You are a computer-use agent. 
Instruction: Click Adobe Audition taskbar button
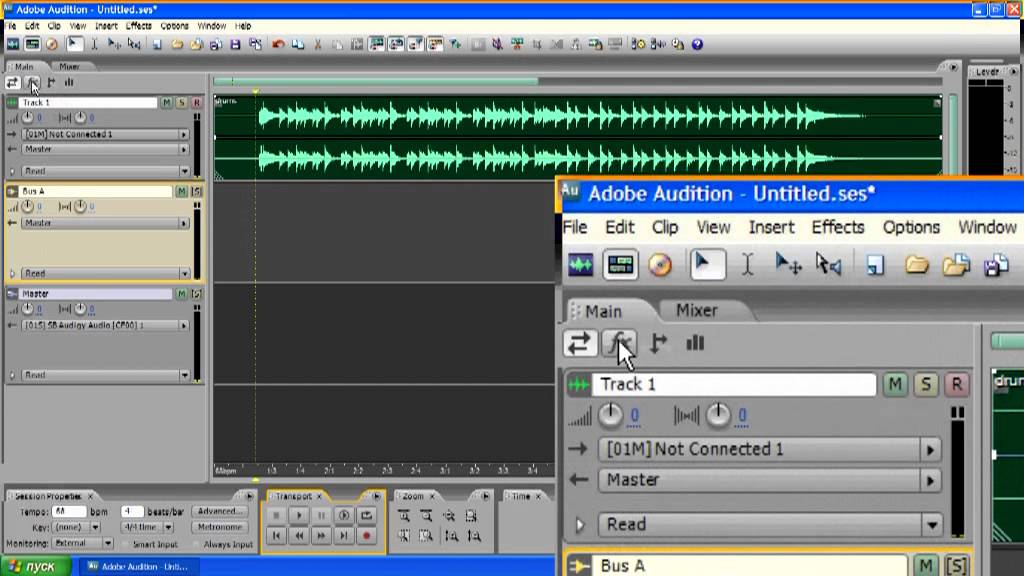[x=139, y=566]
